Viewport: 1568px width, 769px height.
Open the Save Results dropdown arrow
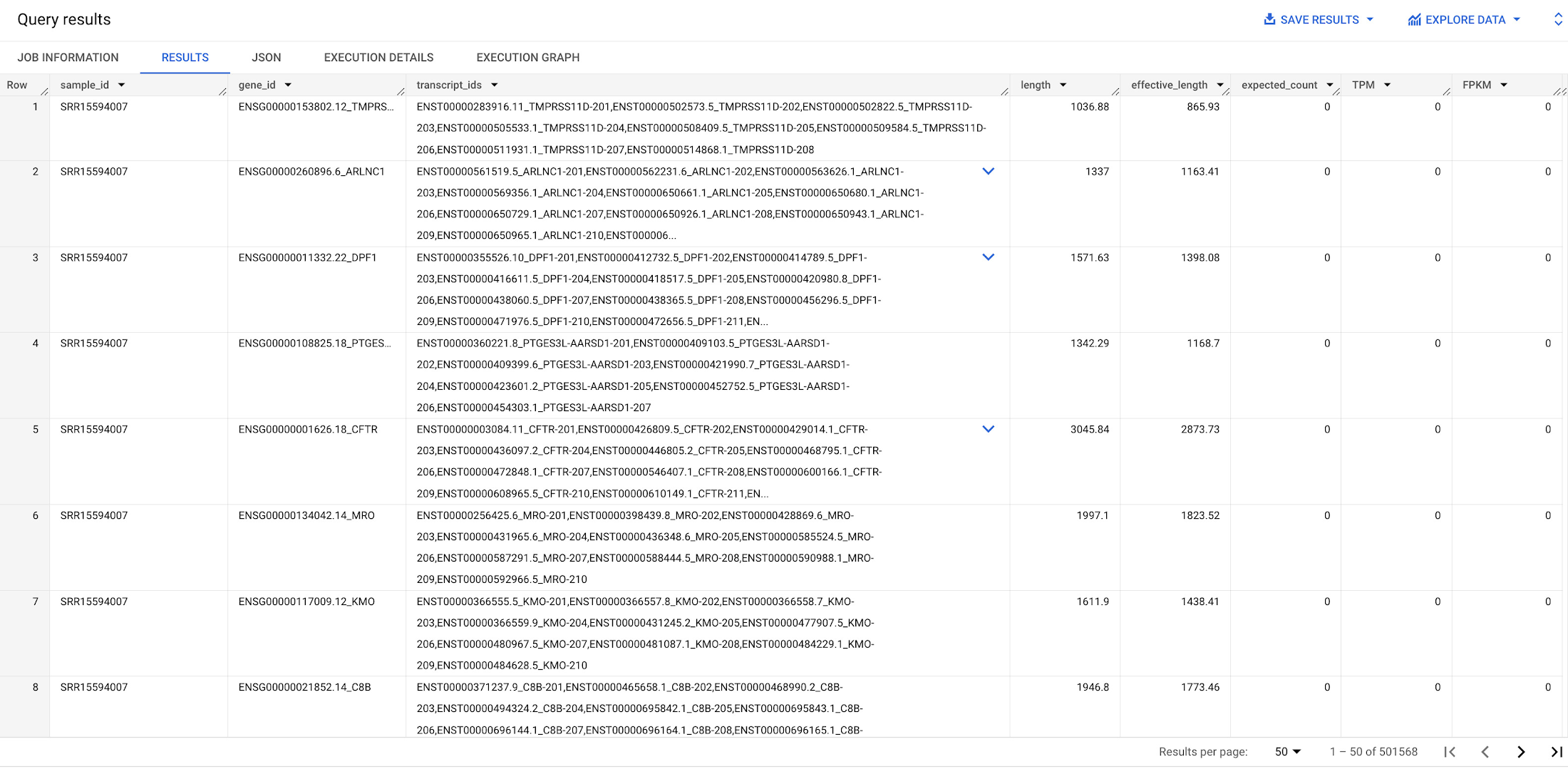pos(1370,19)
